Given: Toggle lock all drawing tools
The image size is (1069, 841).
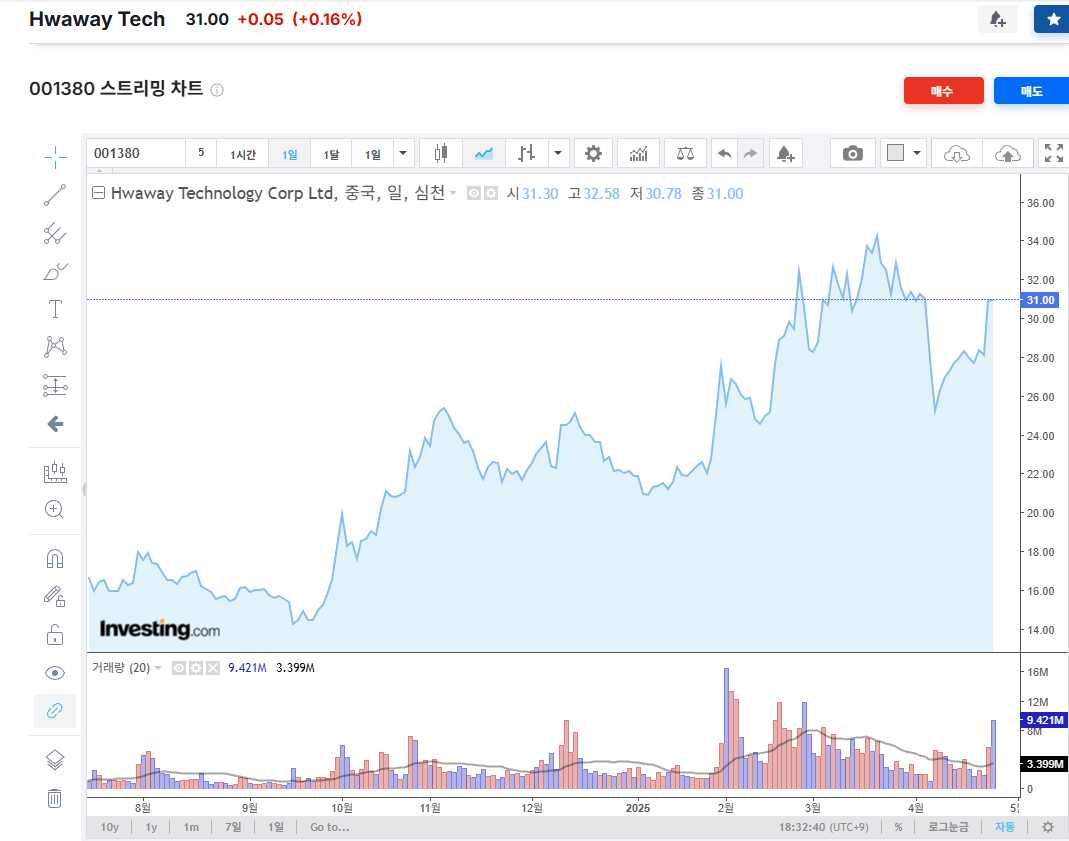Looking at the screenshot, I should pyautogui.click(x=55, y=634).
